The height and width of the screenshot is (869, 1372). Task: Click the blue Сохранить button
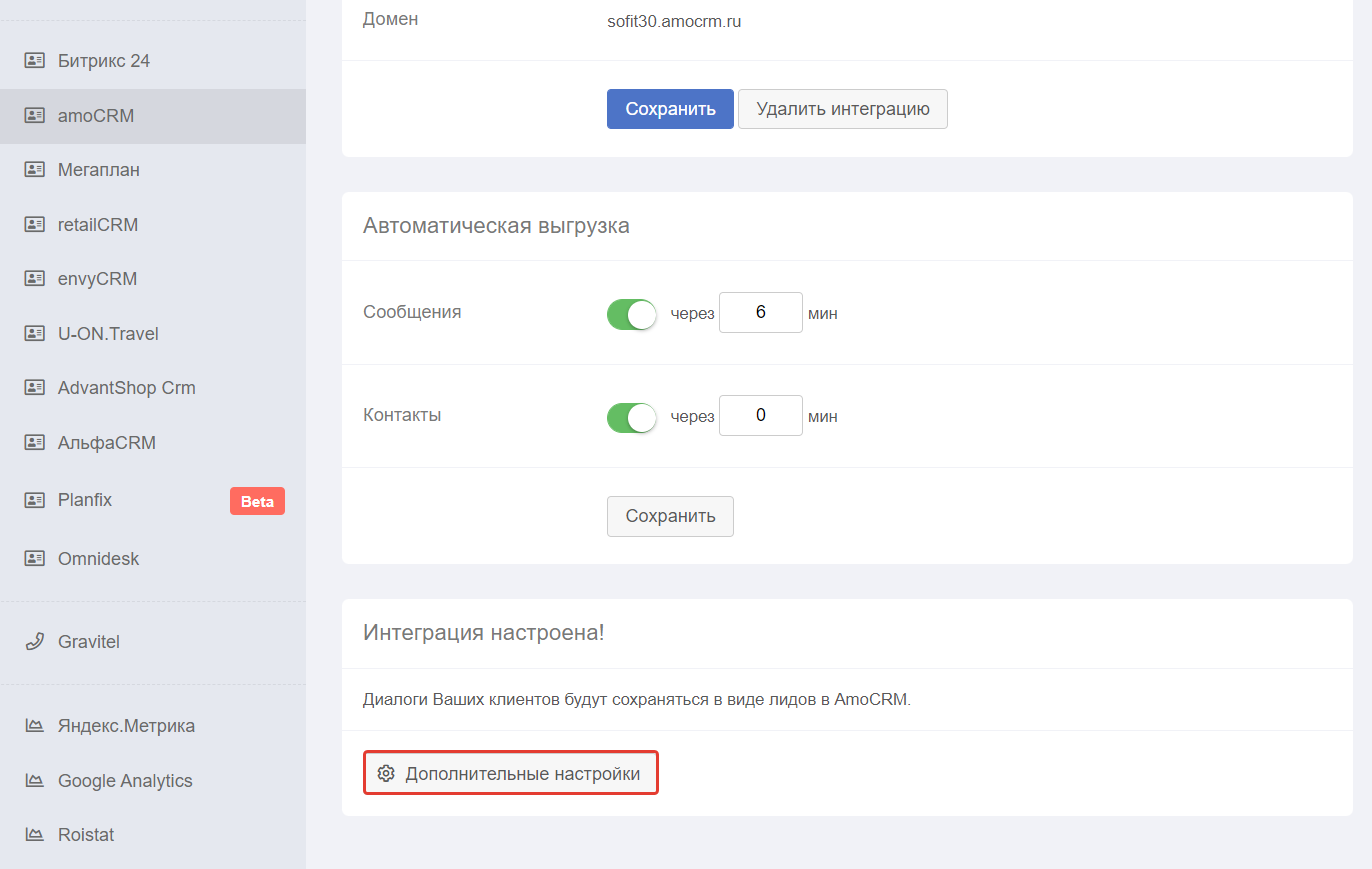(x=670, y=109)
